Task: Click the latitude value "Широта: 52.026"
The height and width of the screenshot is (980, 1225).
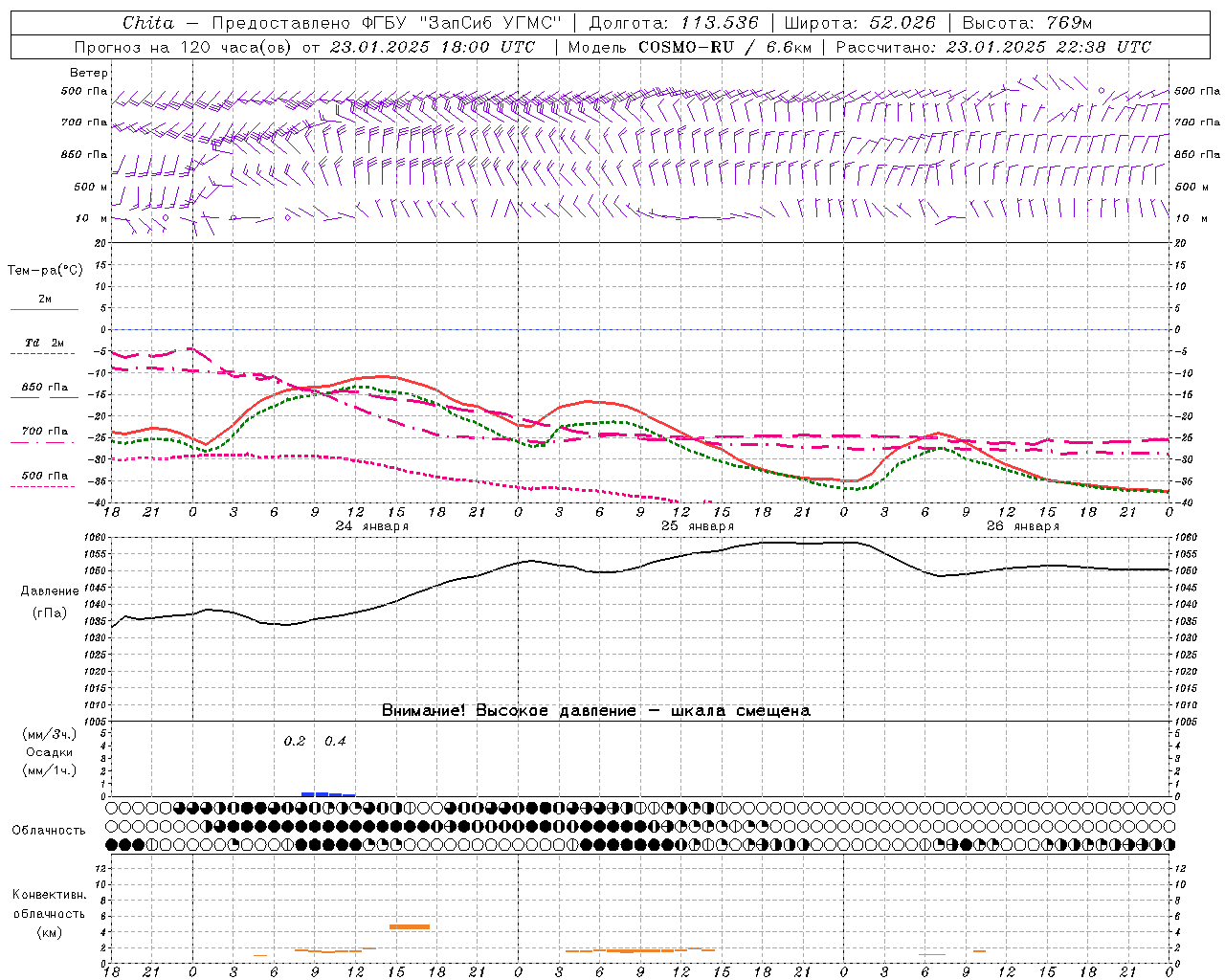Action: pos(859,23)
